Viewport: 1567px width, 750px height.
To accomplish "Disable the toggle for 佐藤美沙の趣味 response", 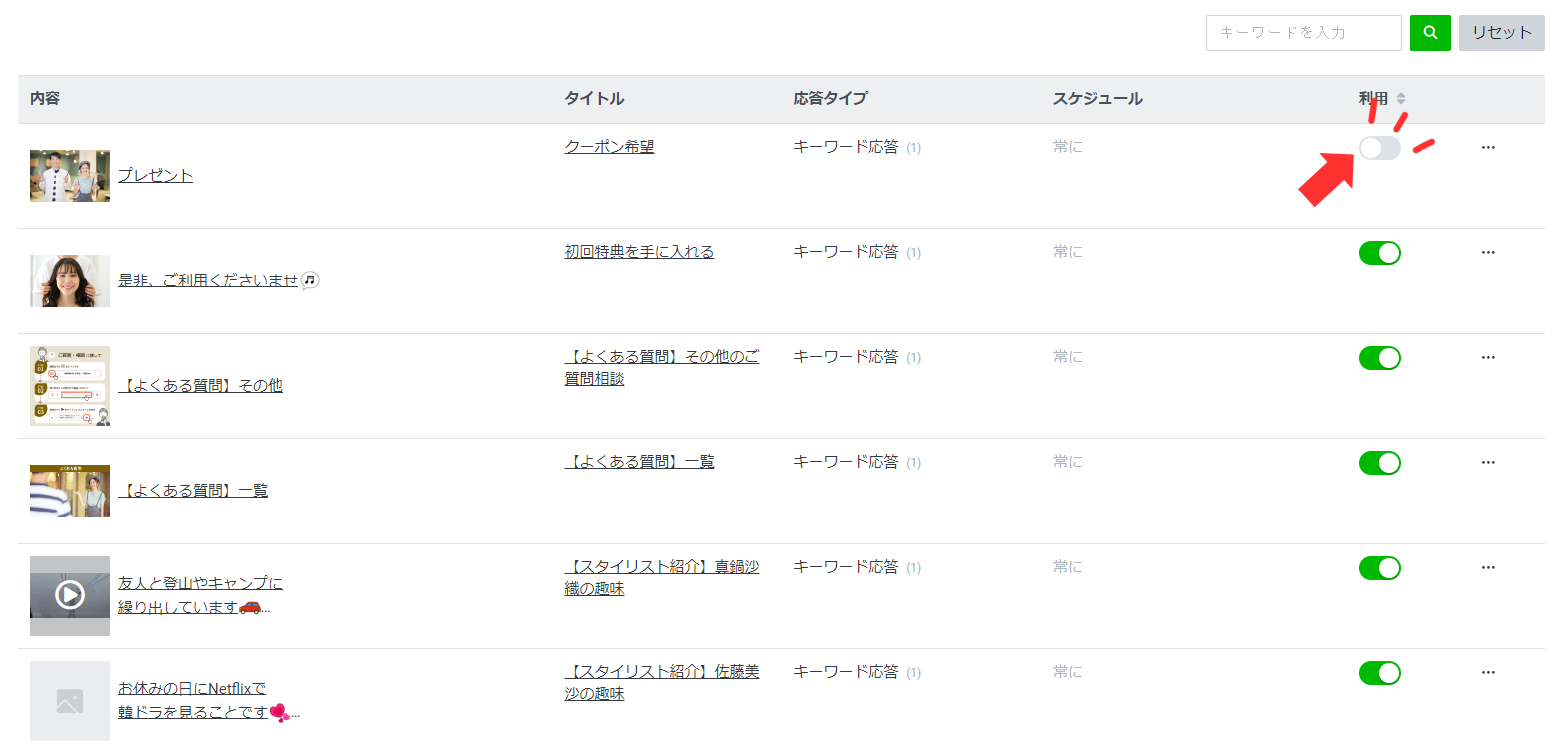I will 1380,673.
